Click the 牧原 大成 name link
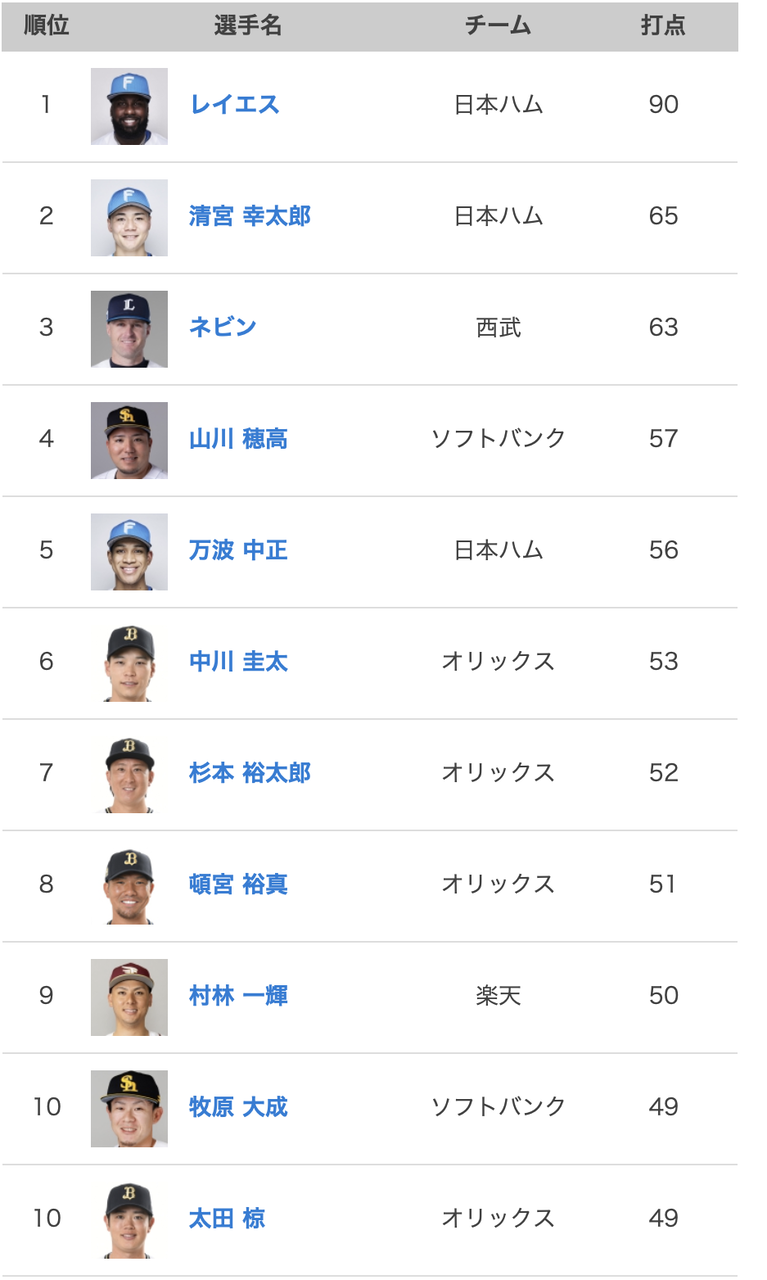Screen dimensions: 767x1280 pos(239,1107)
